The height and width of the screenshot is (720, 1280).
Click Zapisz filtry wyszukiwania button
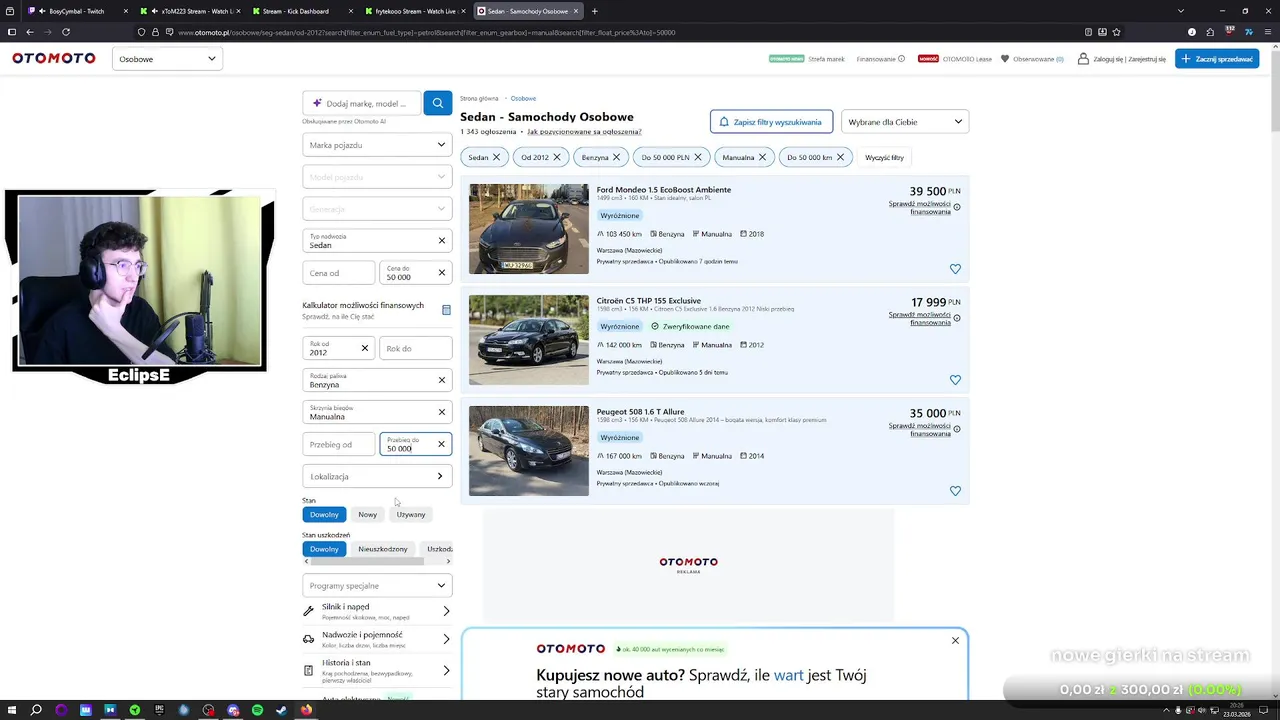[x=771, y=122]
